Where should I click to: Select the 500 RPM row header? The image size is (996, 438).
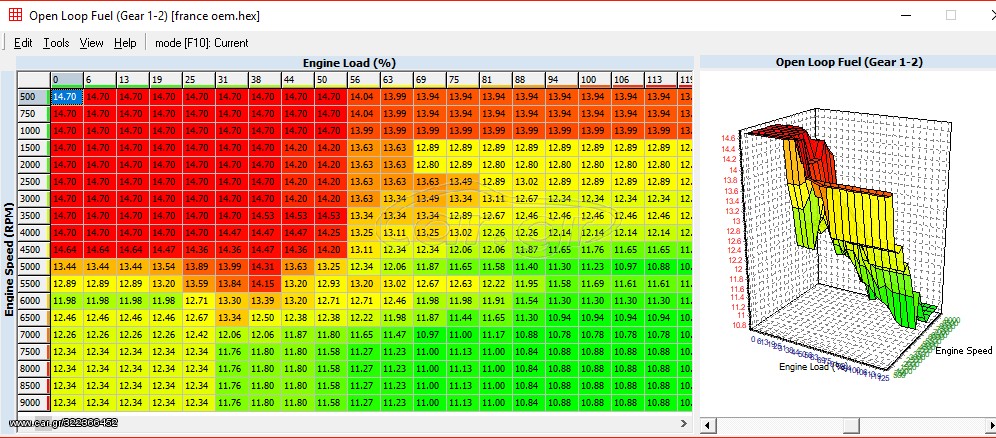click(34, 96)
